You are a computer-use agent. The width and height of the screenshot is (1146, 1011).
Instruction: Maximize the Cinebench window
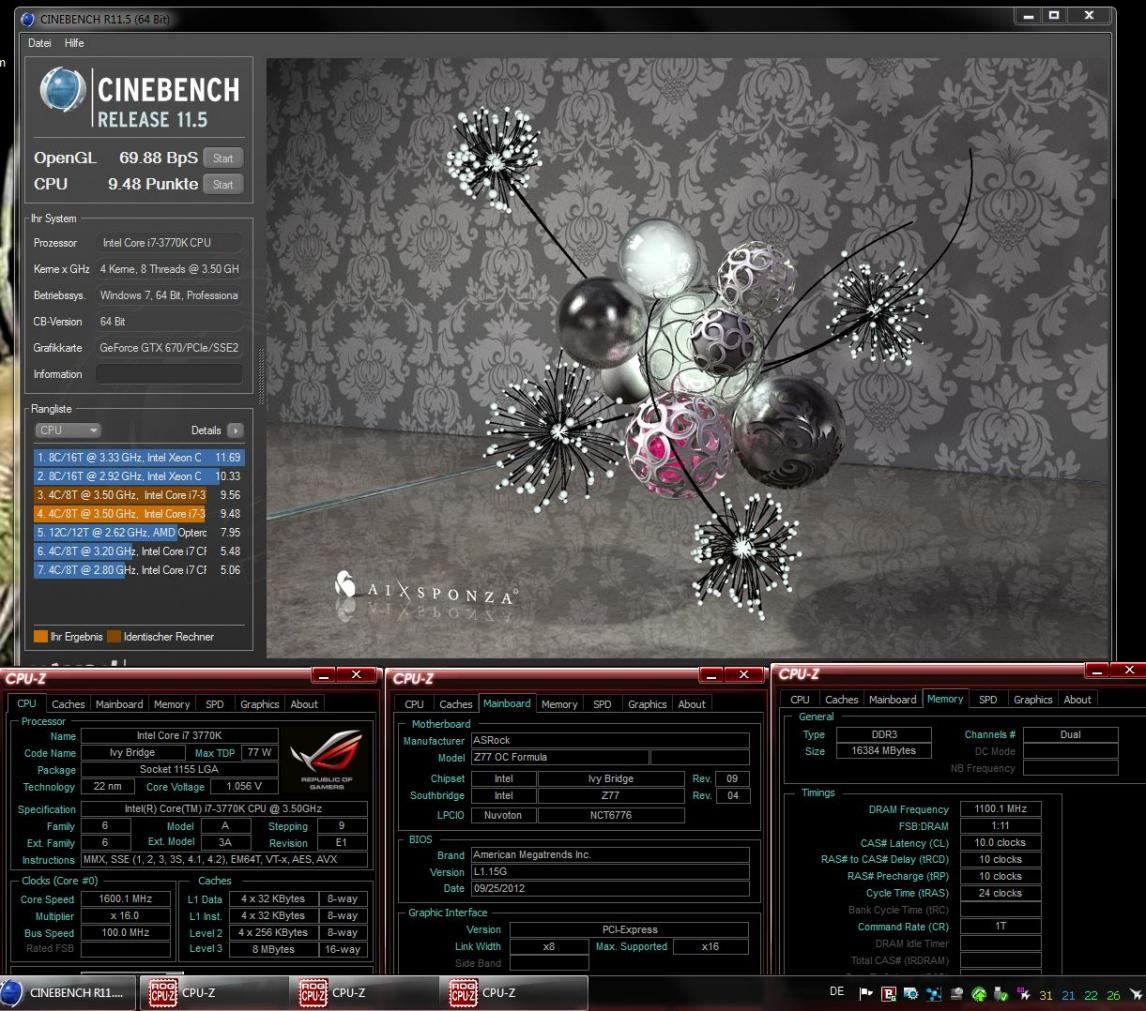pos(1054,15)
